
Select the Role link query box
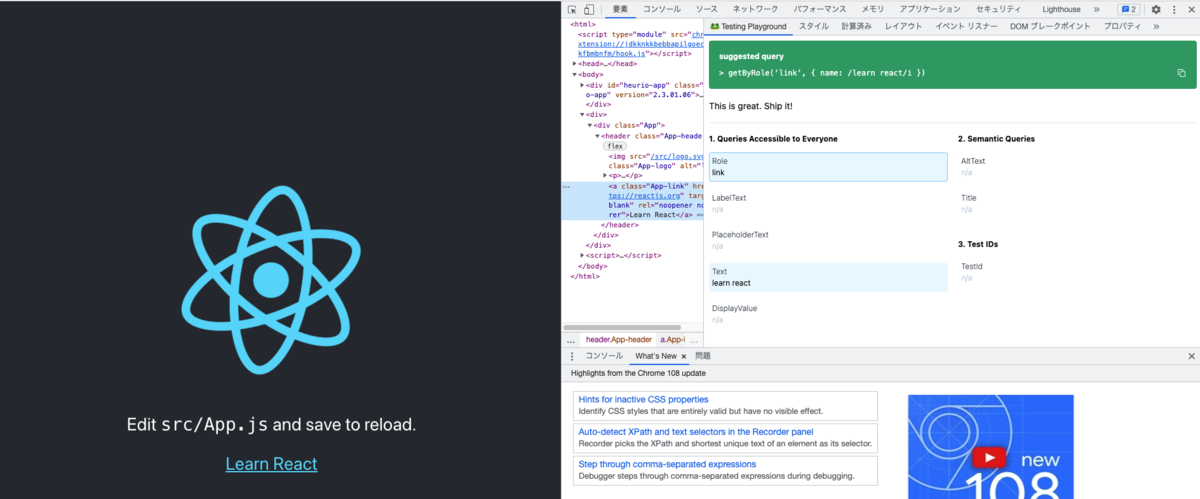click(x=829, y=167)
